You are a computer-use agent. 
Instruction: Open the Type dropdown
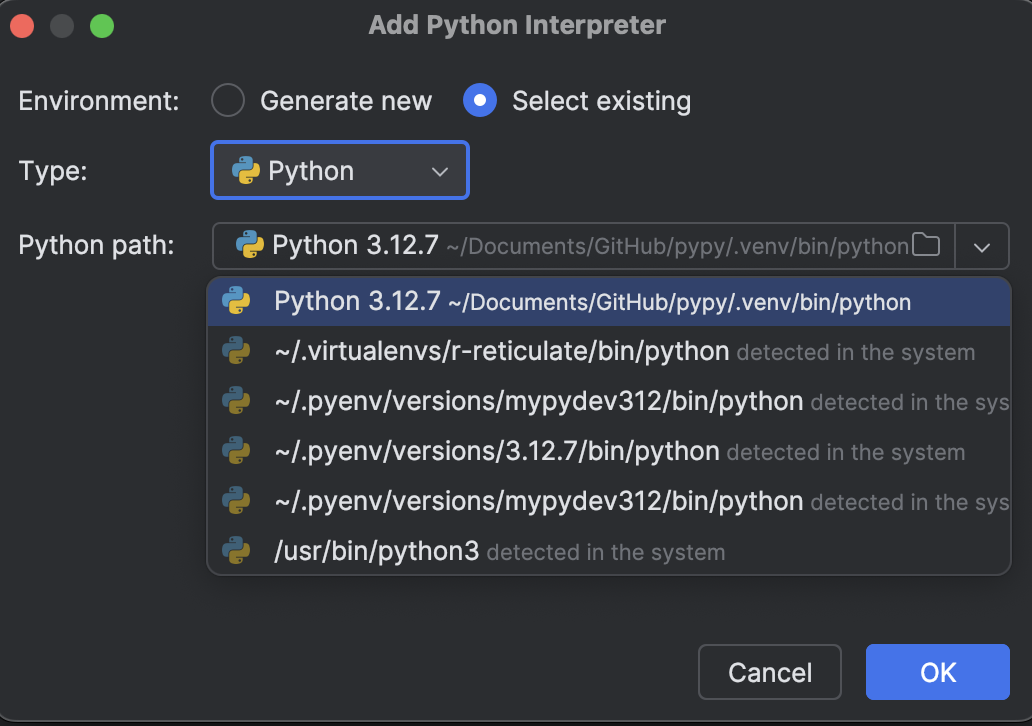(x=339, y=170)
